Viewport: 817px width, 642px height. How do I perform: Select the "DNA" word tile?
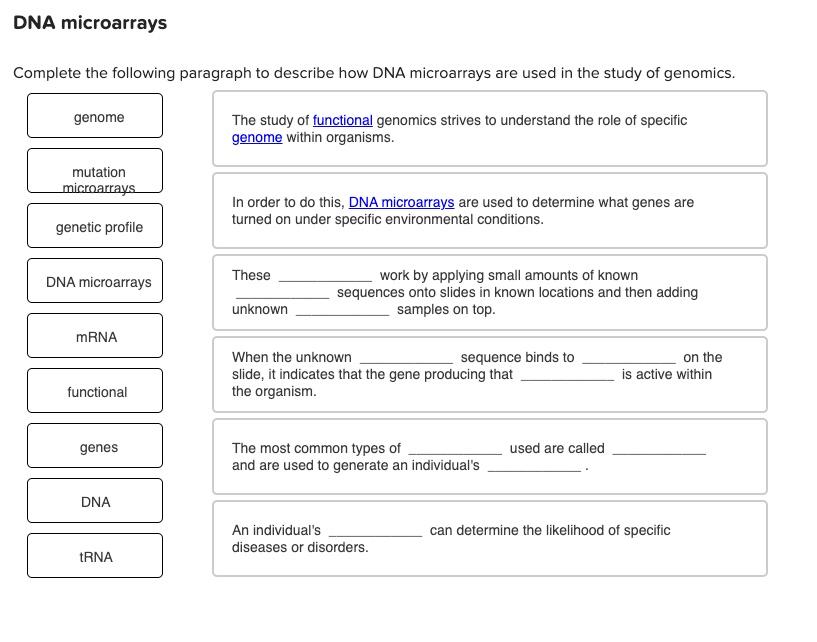coord(95,500)
